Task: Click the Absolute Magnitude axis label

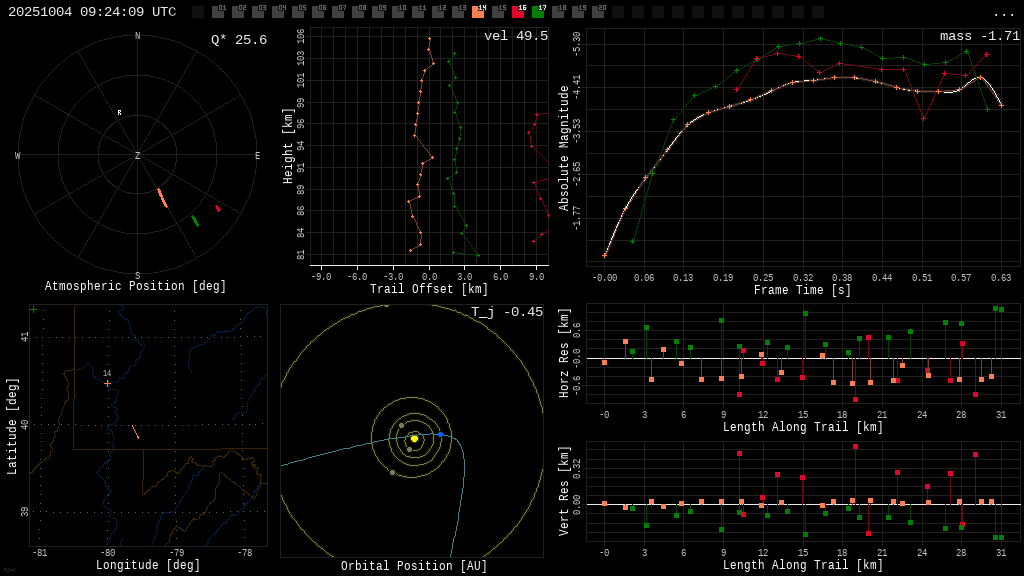Action: (x=564, y=148)
